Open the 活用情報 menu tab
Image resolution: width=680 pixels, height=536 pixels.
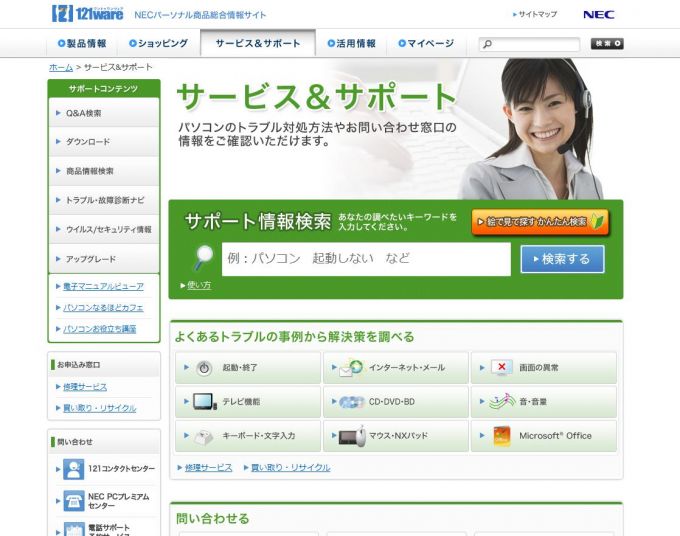351,43
